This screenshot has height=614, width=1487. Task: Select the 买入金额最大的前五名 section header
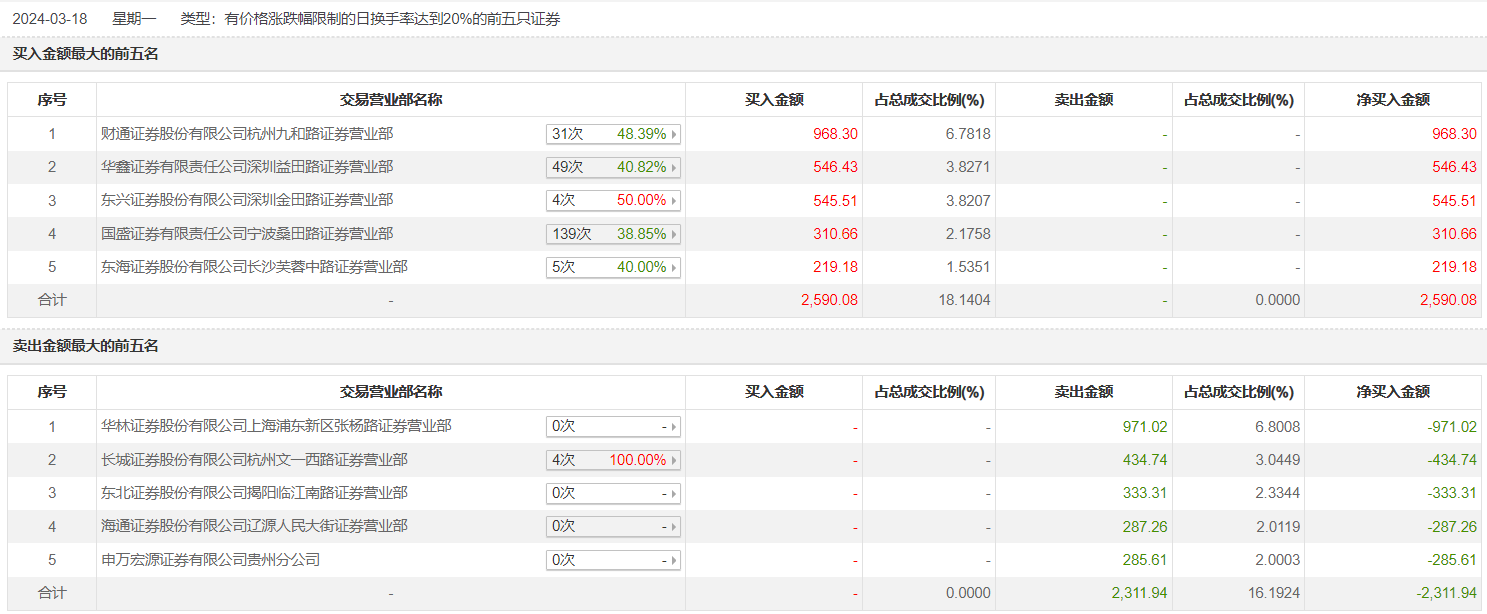coord(86,54)
